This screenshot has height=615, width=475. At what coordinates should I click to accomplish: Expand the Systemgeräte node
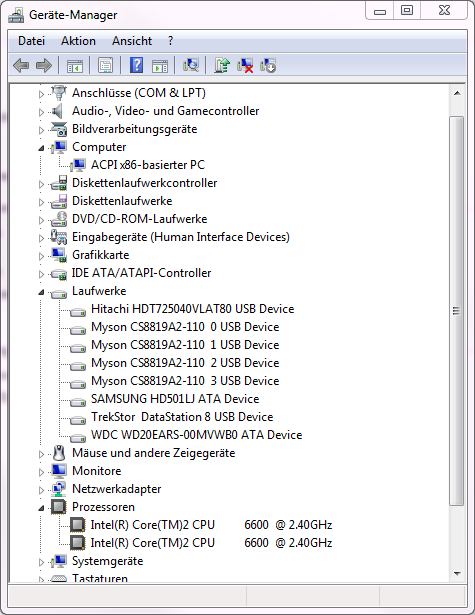pyautogui.click(x=41, y=562)
